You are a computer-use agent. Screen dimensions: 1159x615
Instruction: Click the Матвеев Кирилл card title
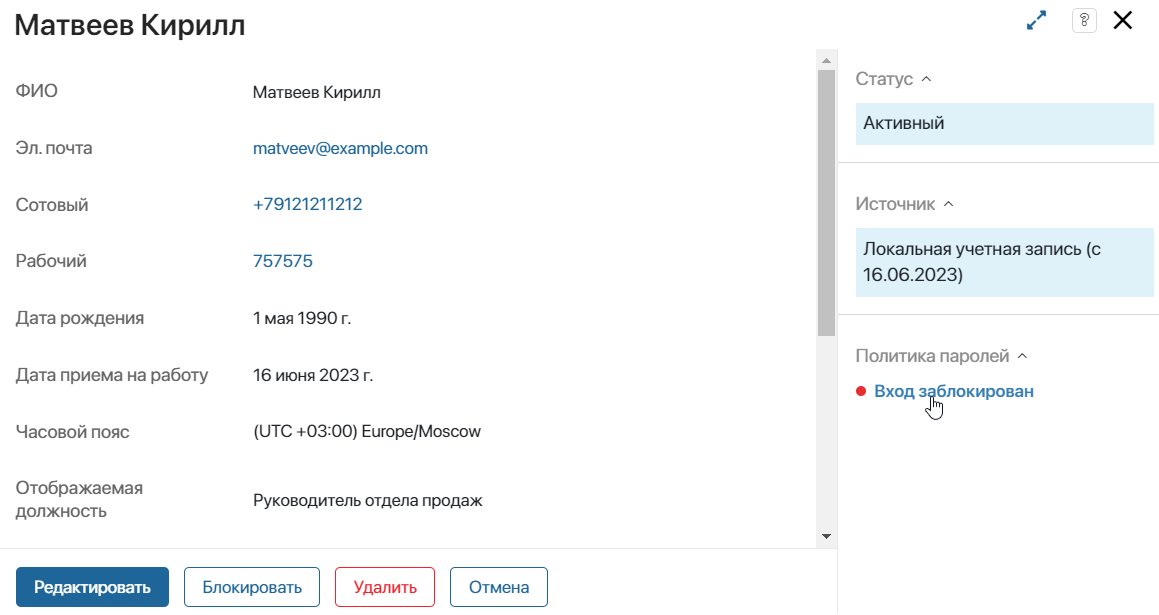130,25
